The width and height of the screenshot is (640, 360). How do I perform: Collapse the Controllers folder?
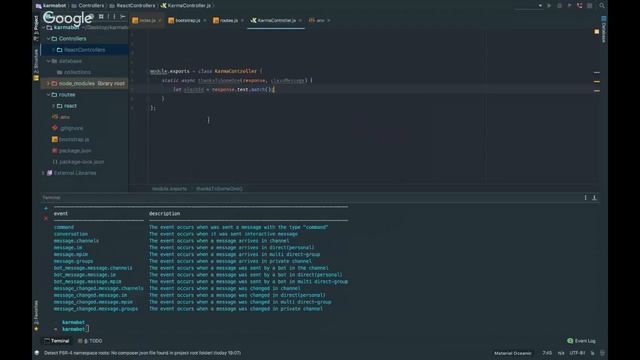pos(48,38)
